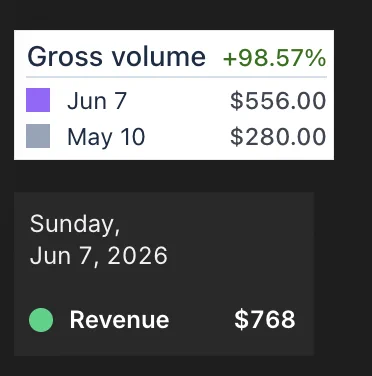Click the word Gross in the header
The image size is (372, 376).
click(65, 56)
